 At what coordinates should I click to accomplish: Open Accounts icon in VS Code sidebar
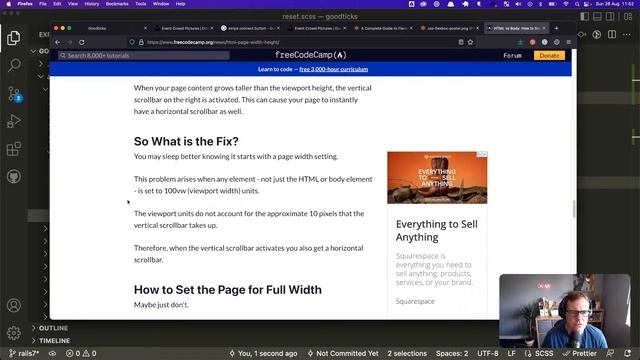(x=14, y=305)
